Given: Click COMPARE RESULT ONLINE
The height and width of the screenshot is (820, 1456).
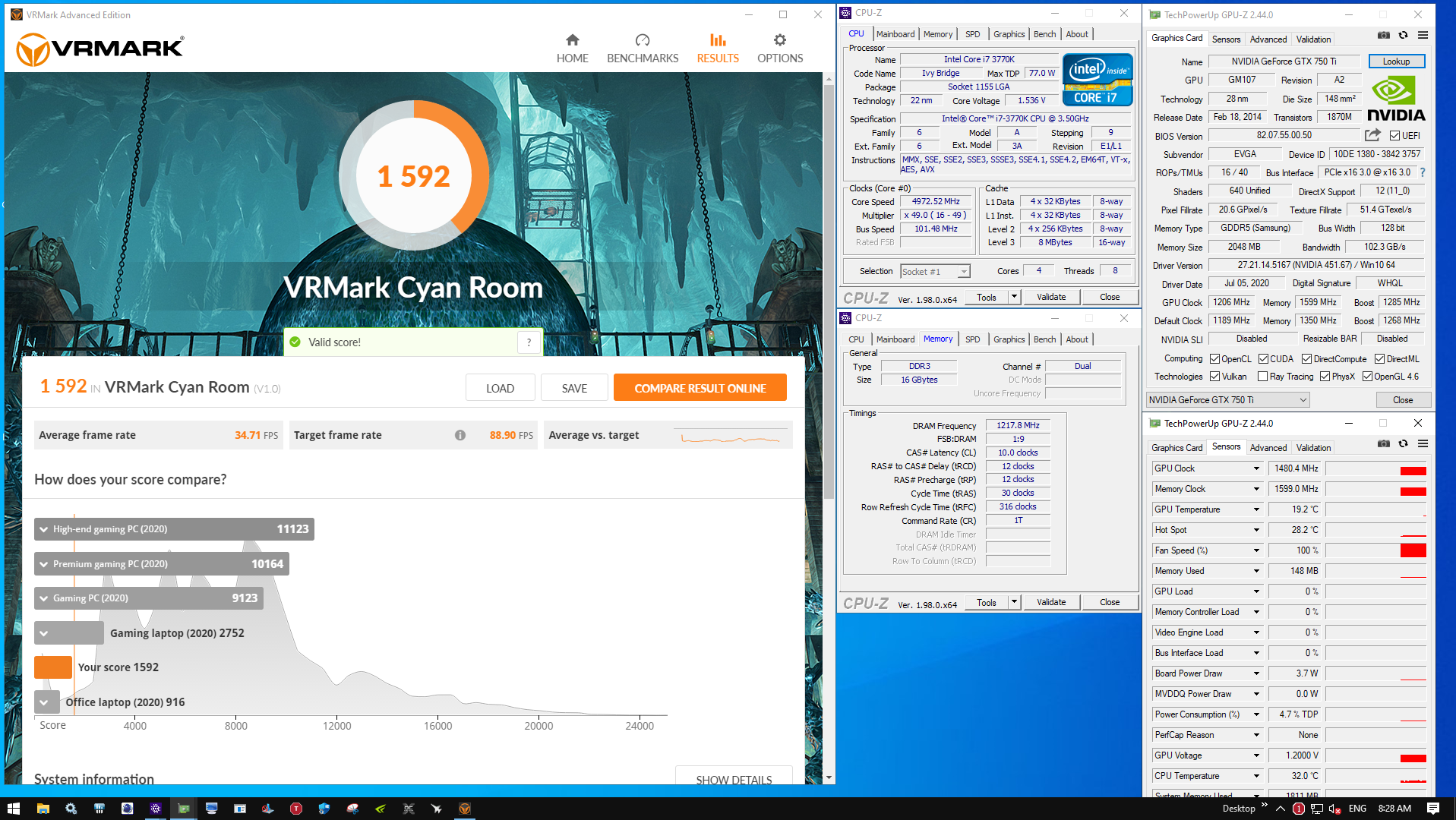Looking at the screenshot, I should (700, 388).
